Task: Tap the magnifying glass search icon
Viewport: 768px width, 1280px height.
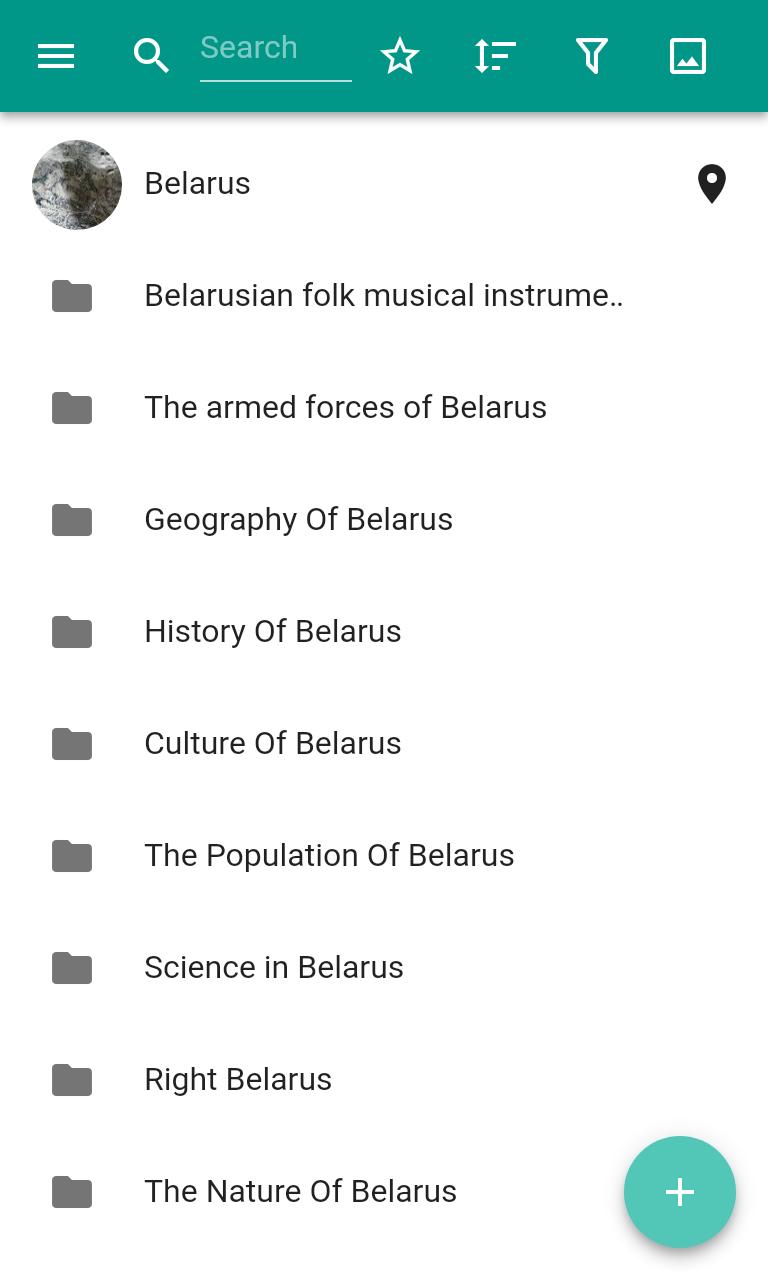Action: click(151, 56)
